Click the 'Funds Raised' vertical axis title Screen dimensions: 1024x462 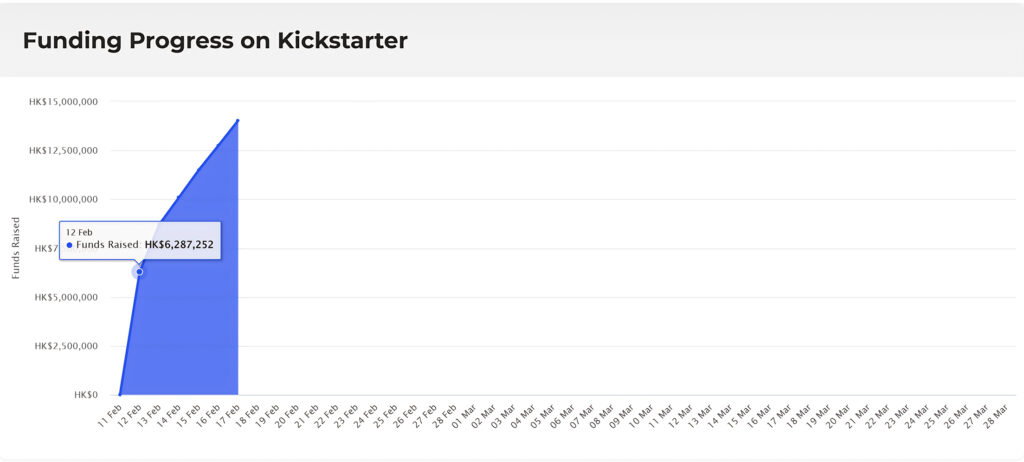pos(16,248)
